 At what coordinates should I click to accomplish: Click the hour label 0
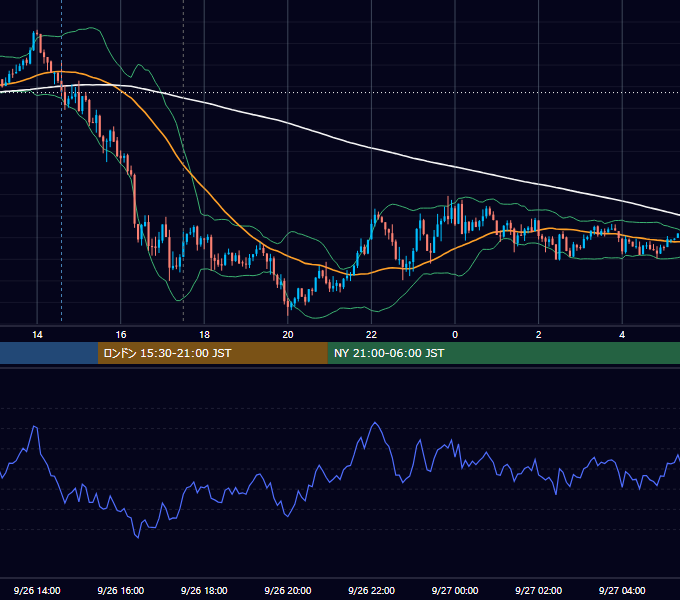click(455, 335)
